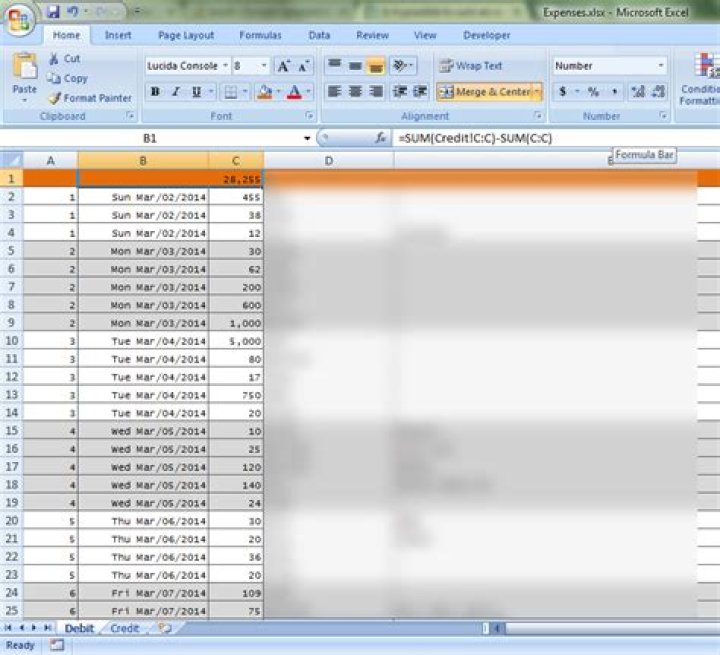Open the Office Button menu
This screenshot has width=720, height=655.
click(19, 19)
